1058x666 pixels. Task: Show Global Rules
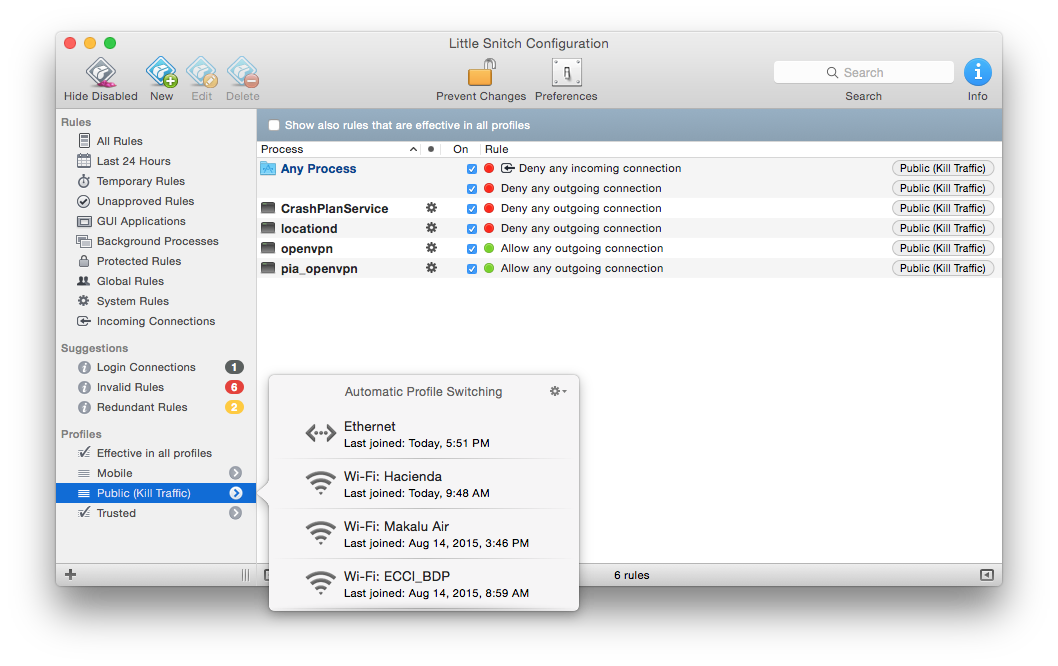click(x=130, y=281)
